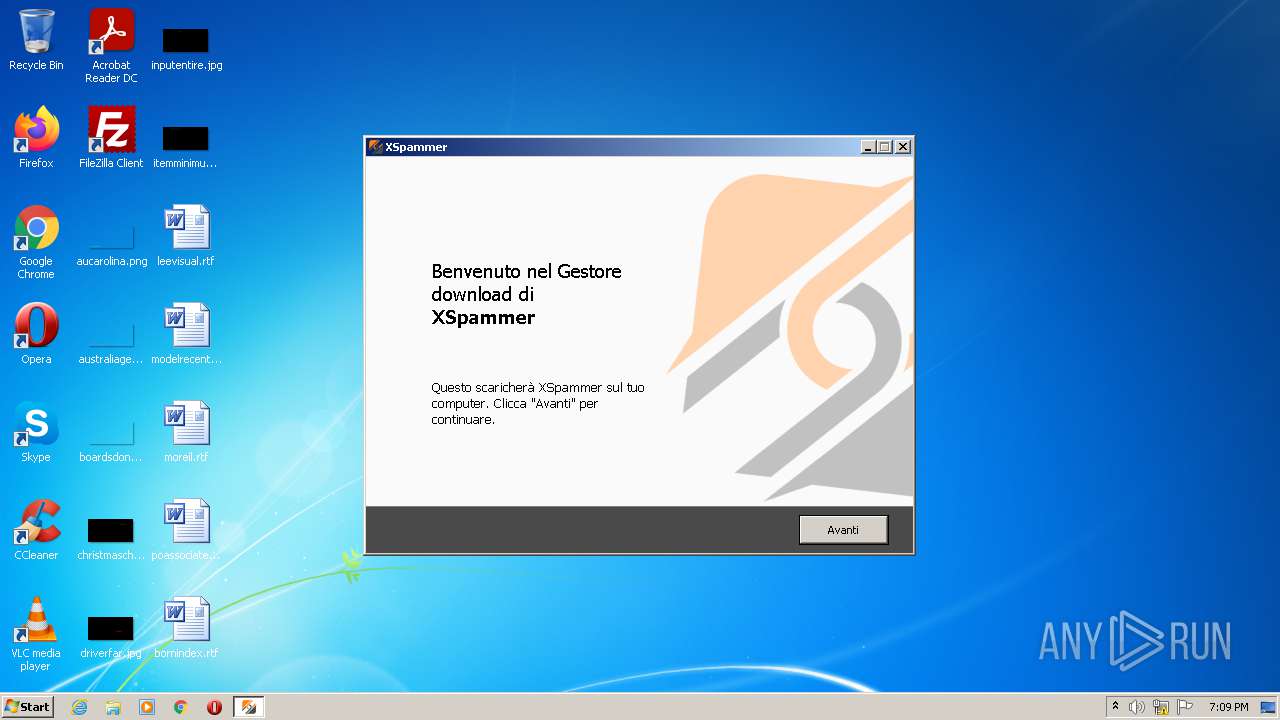Open Action Center flag icon
Image resolution: width=1280 pixels, height=720 pixels.
click(1185, 707)
